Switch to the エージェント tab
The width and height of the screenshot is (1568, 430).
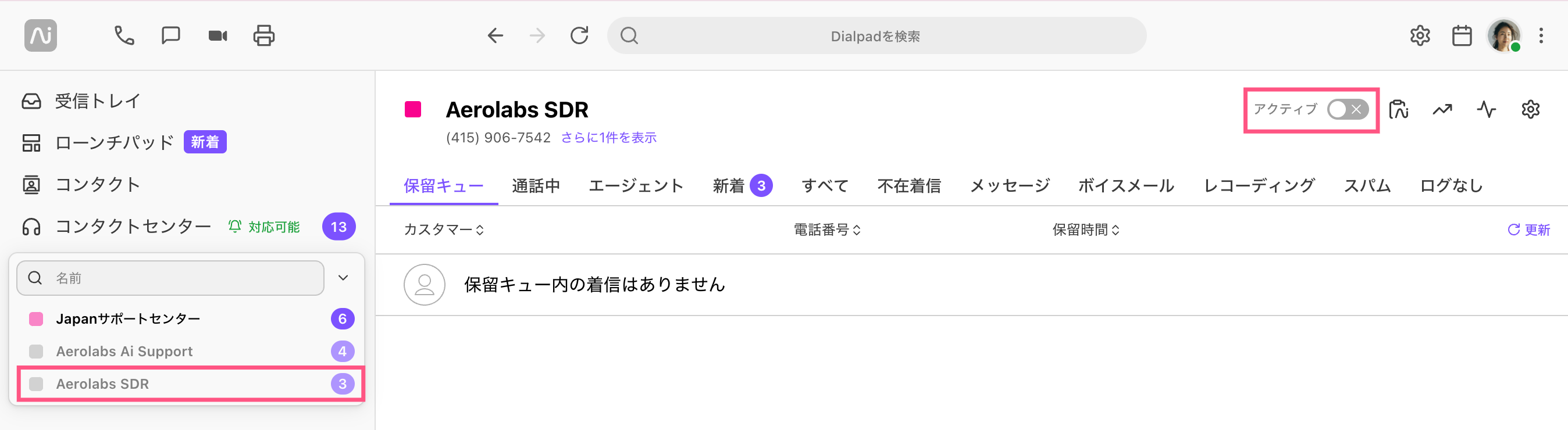pos(636,185)
